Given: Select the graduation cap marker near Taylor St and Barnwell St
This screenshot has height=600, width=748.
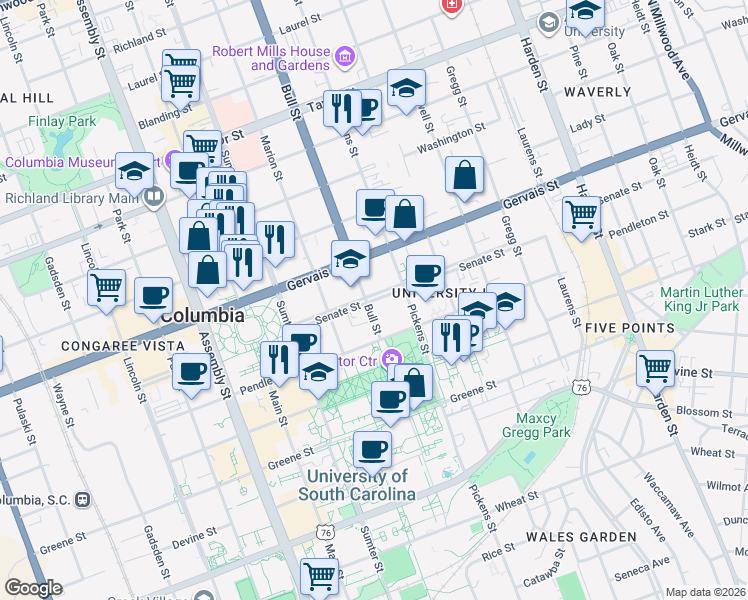Looking at the screenshot, I should [406, 88].
